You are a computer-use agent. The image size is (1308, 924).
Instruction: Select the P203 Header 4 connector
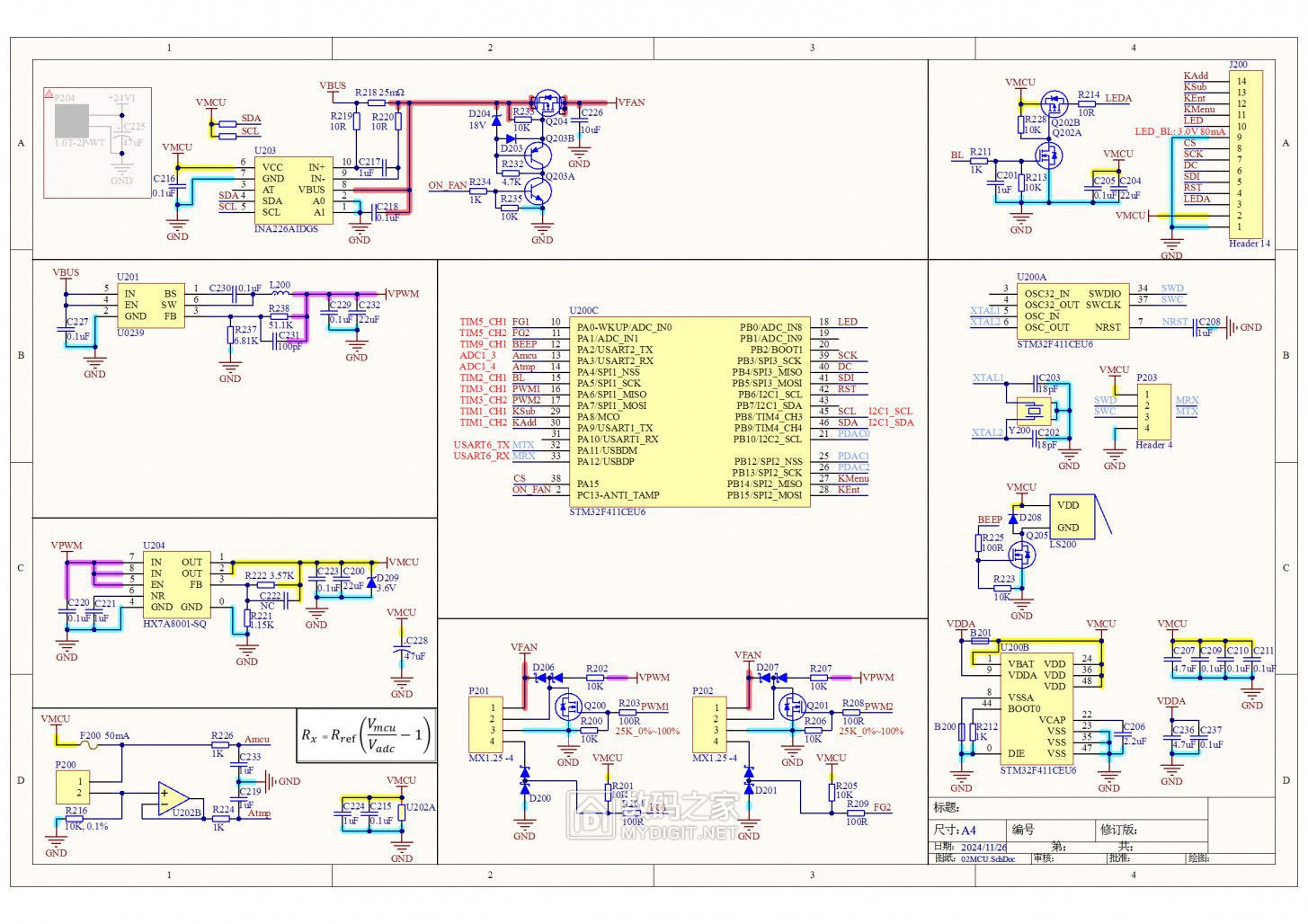[1153, 412]
